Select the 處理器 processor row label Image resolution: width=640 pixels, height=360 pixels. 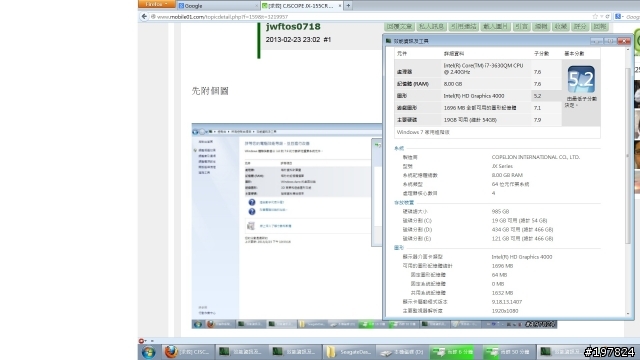pyautogui.click(x=404, y=72)
